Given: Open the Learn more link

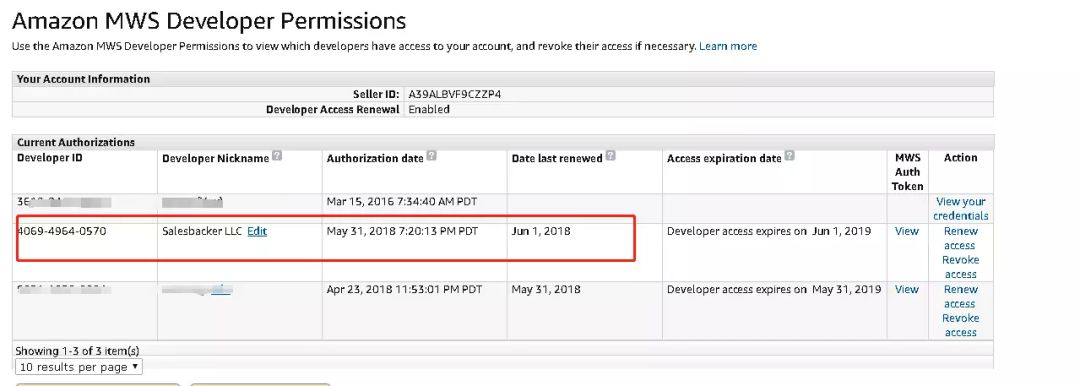Looking at the screenshot, I should 728,46.
